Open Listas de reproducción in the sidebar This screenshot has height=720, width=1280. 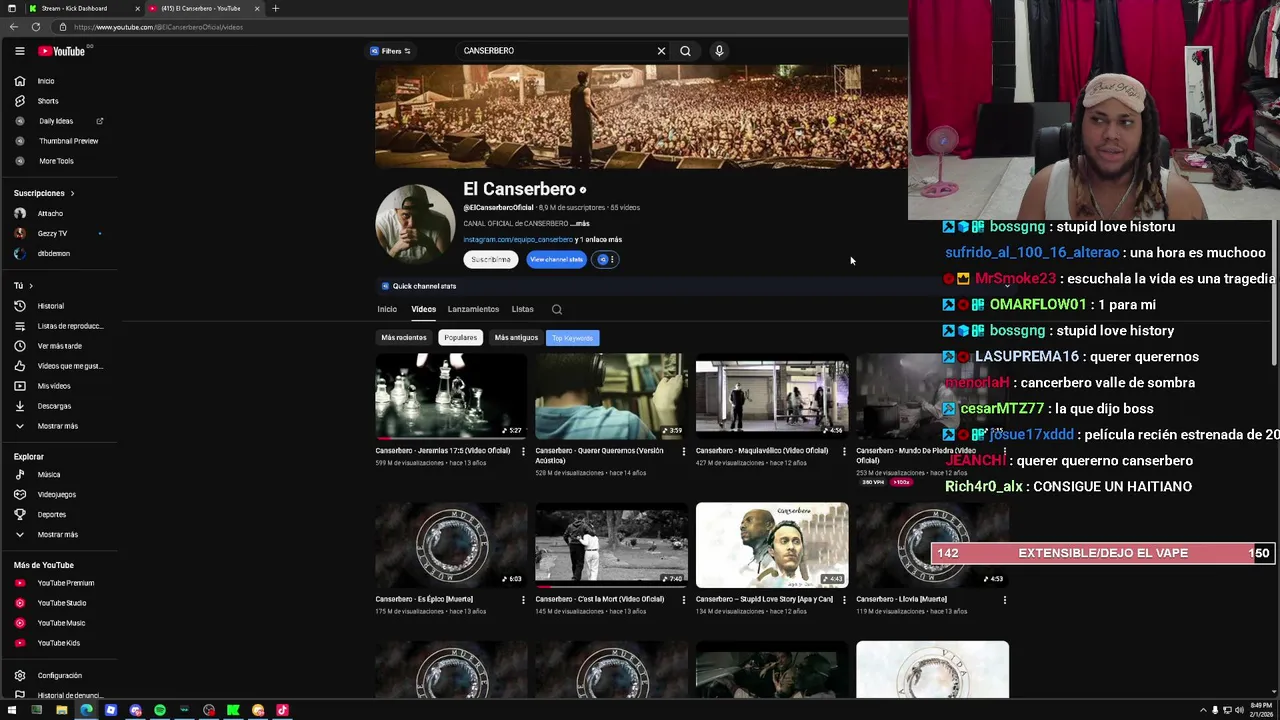pyautogui.click(x=70, y=326)
